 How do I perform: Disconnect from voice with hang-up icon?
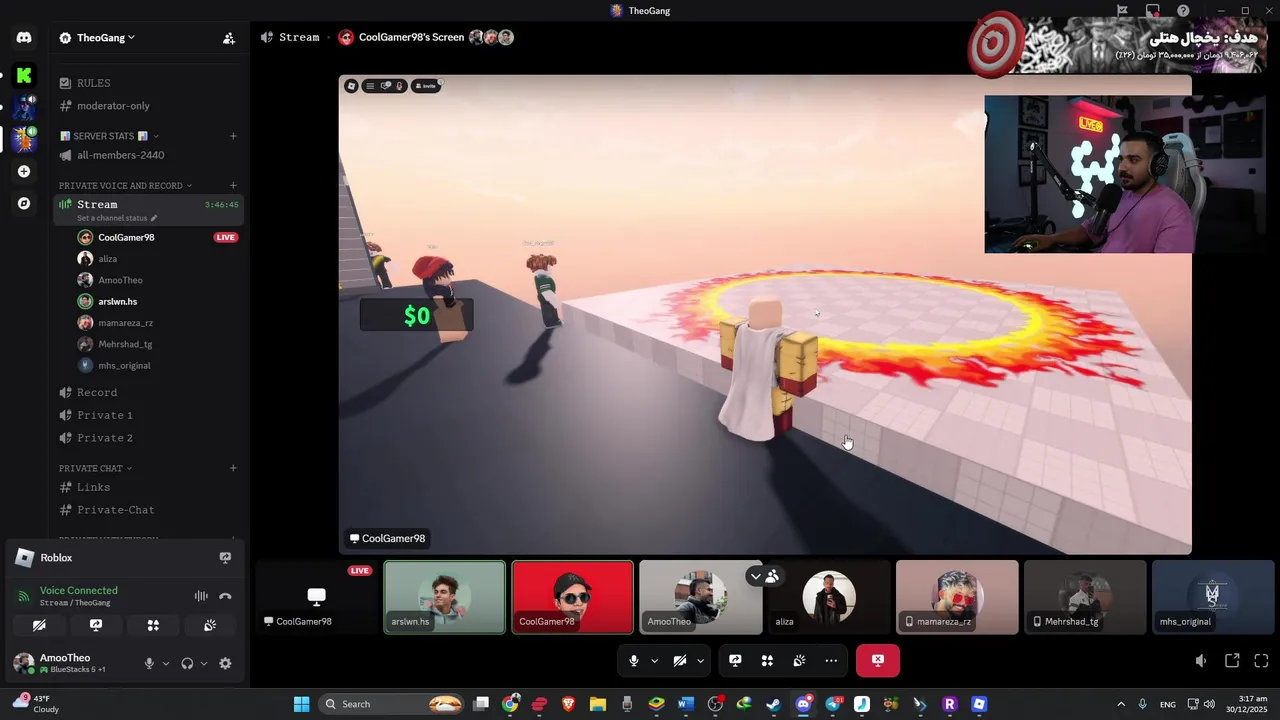click(225, 596)
